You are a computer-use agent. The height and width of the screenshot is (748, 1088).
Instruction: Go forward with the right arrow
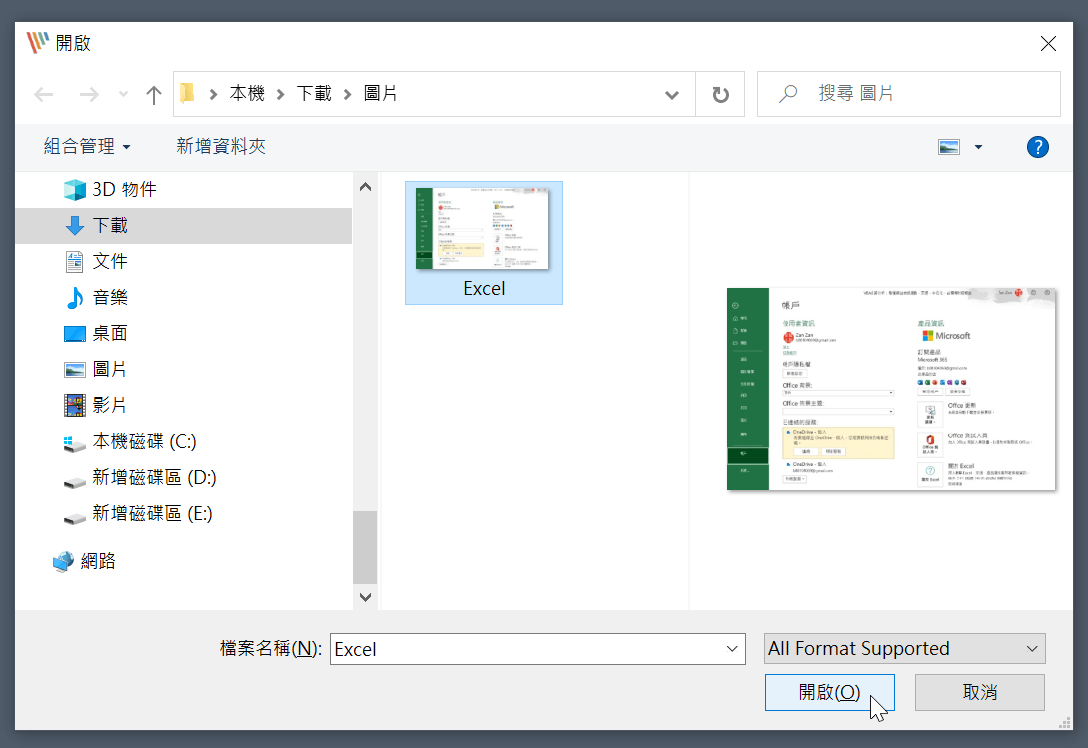click(x=89, y=94)
